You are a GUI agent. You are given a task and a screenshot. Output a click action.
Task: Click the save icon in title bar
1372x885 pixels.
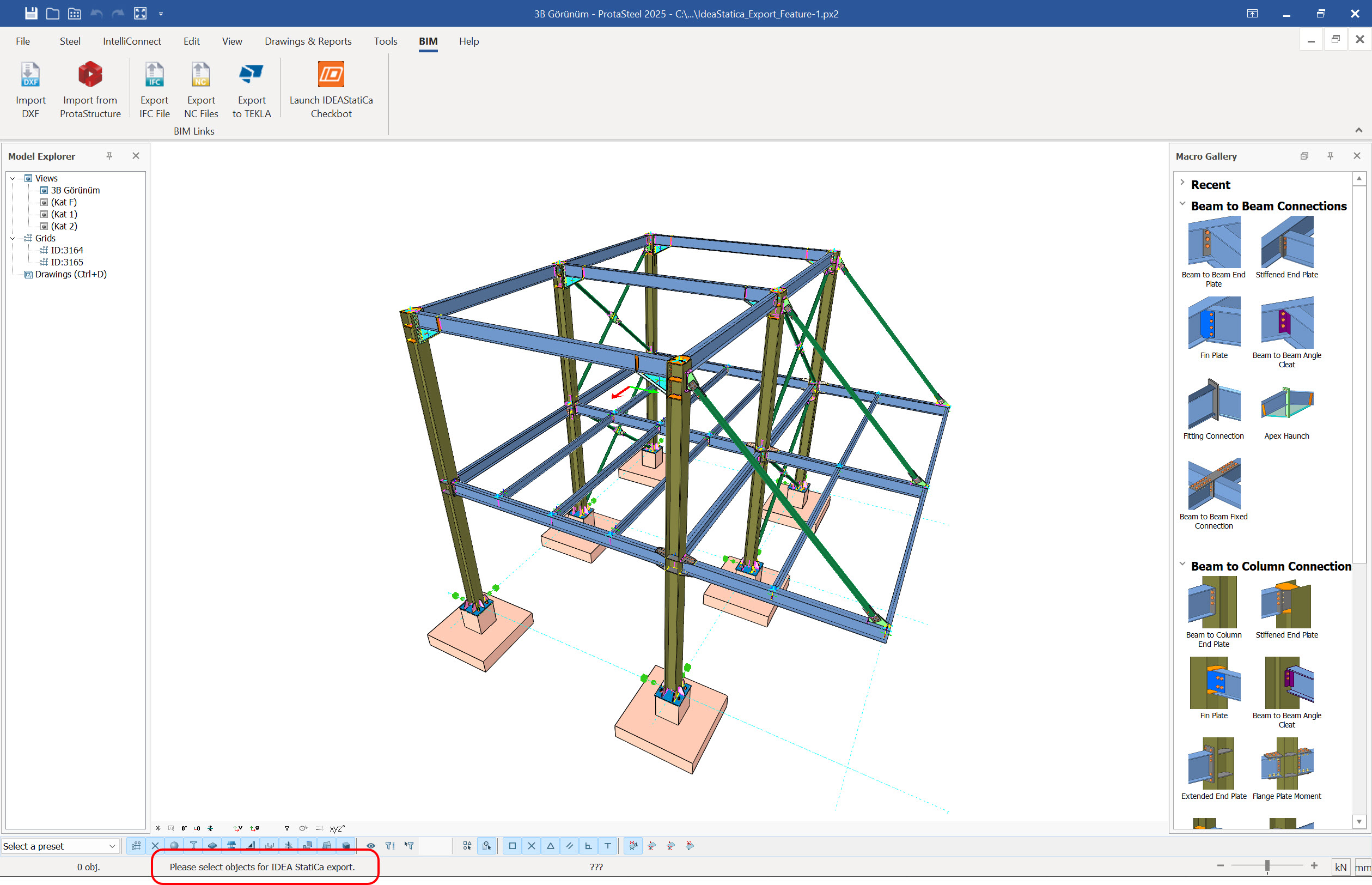[x=31, y=13]
